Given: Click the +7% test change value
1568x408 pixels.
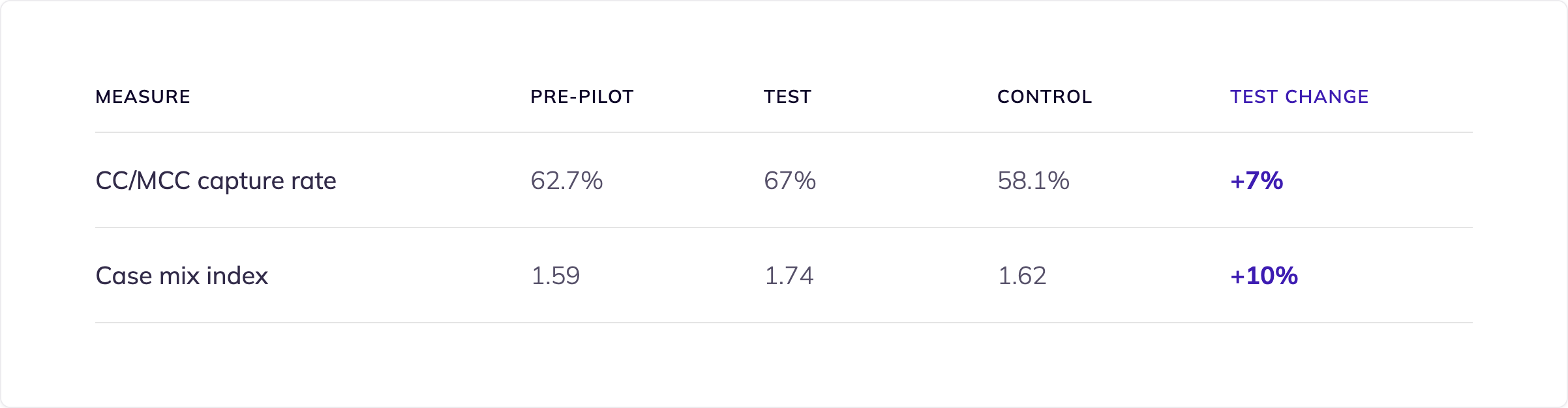Looking at the screenshot, I should (1257, 181).
